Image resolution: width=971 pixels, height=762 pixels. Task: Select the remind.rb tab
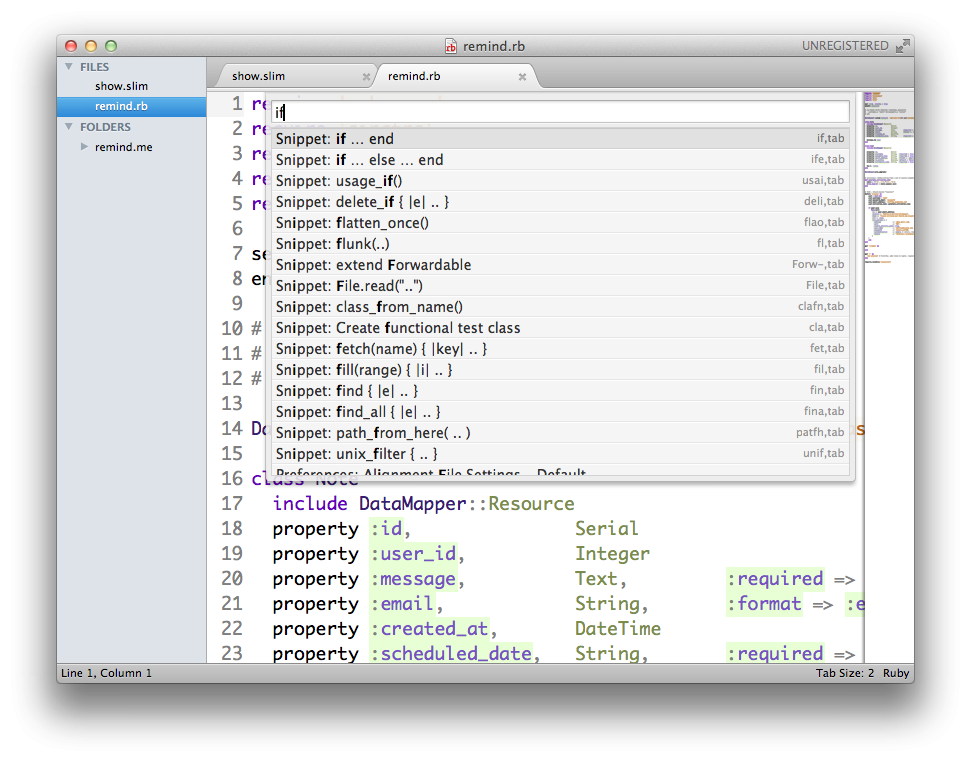coord(414,77)
